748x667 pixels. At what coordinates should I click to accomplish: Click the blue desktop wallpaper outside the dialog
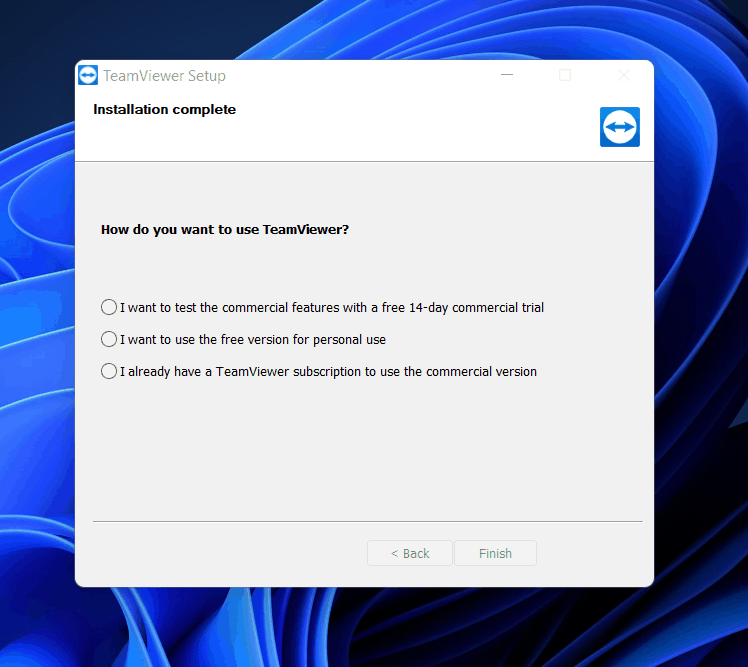pyautogui.click(x=700, y=400)
